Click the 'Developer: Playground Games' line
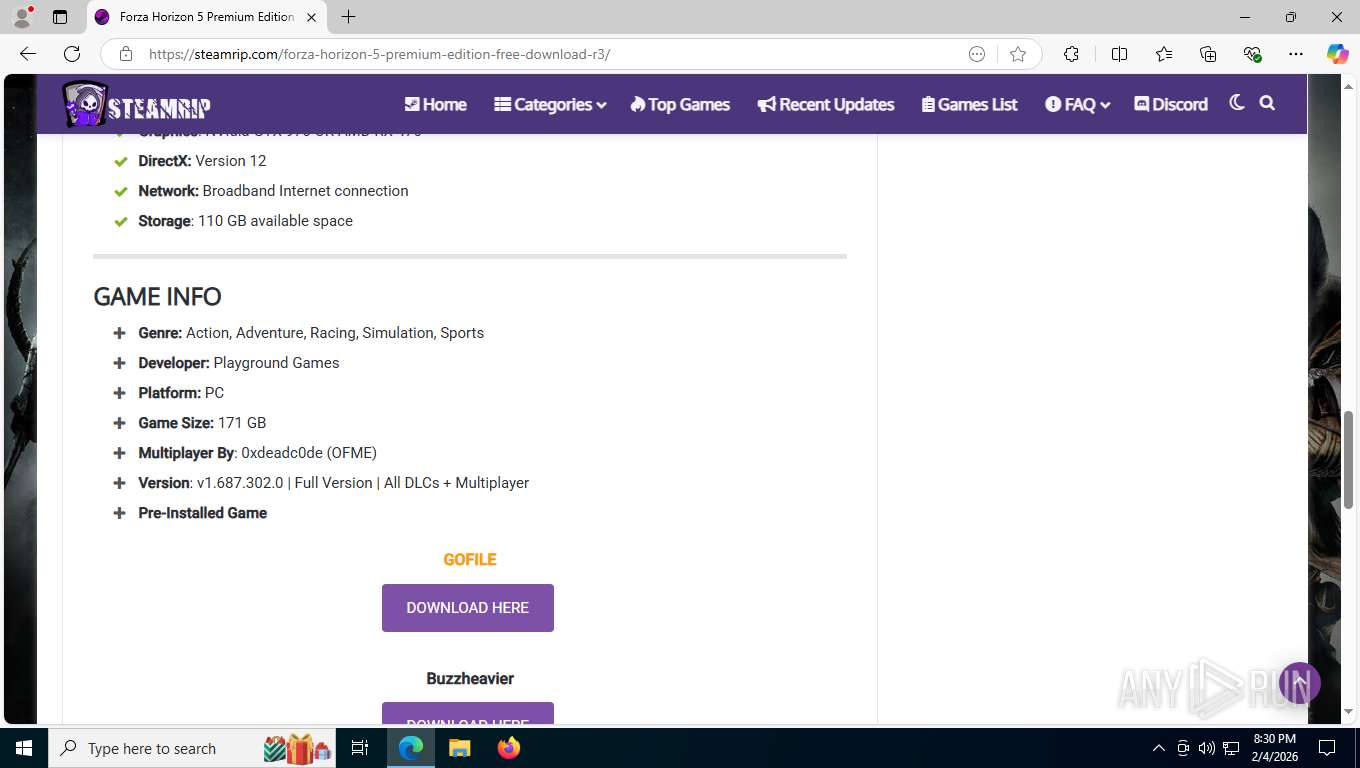1360x768 pixels. click(x=239, y=363)
